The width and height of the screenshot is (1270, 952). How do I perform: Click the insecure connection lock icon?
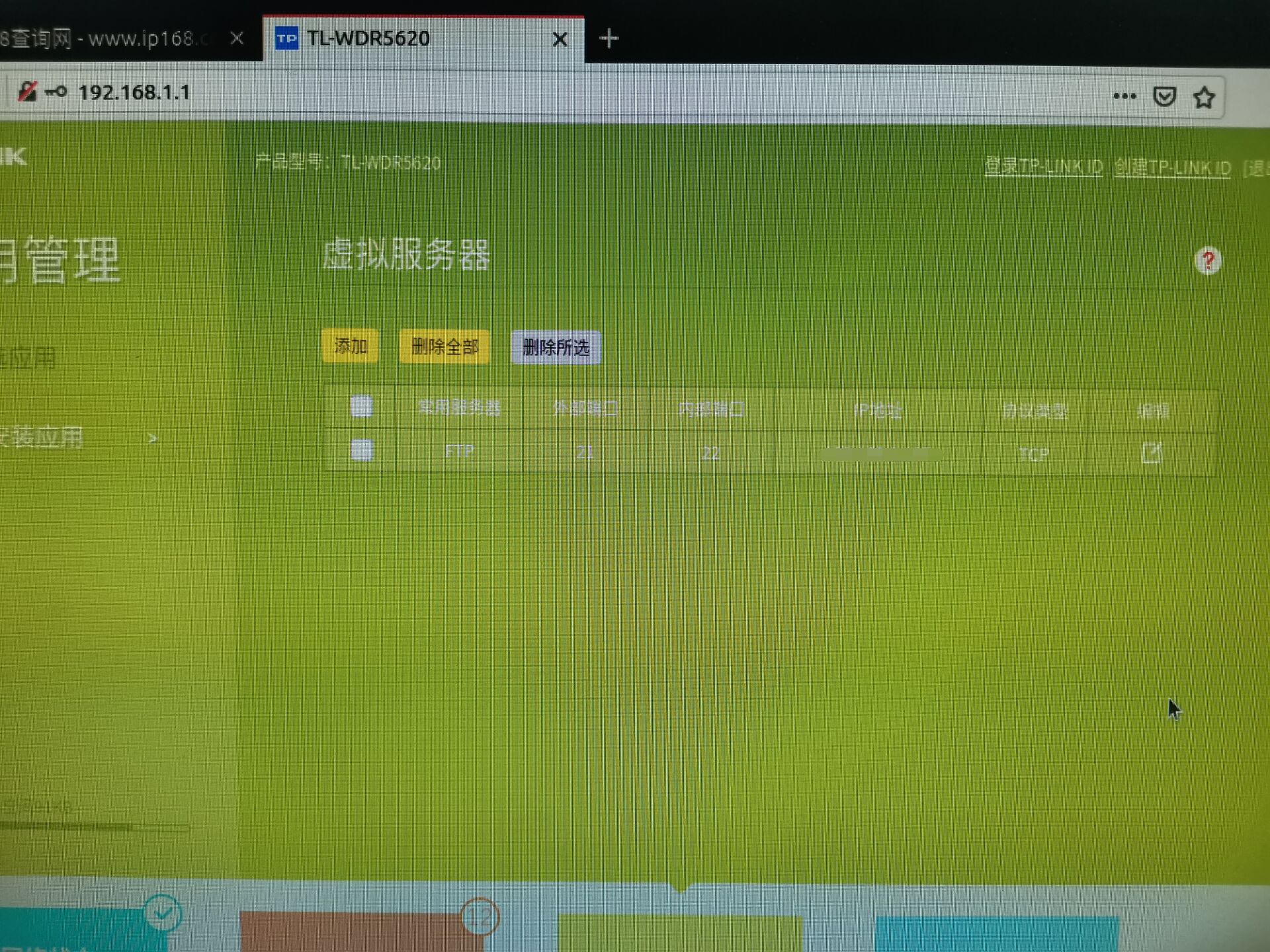pos(27,91)
